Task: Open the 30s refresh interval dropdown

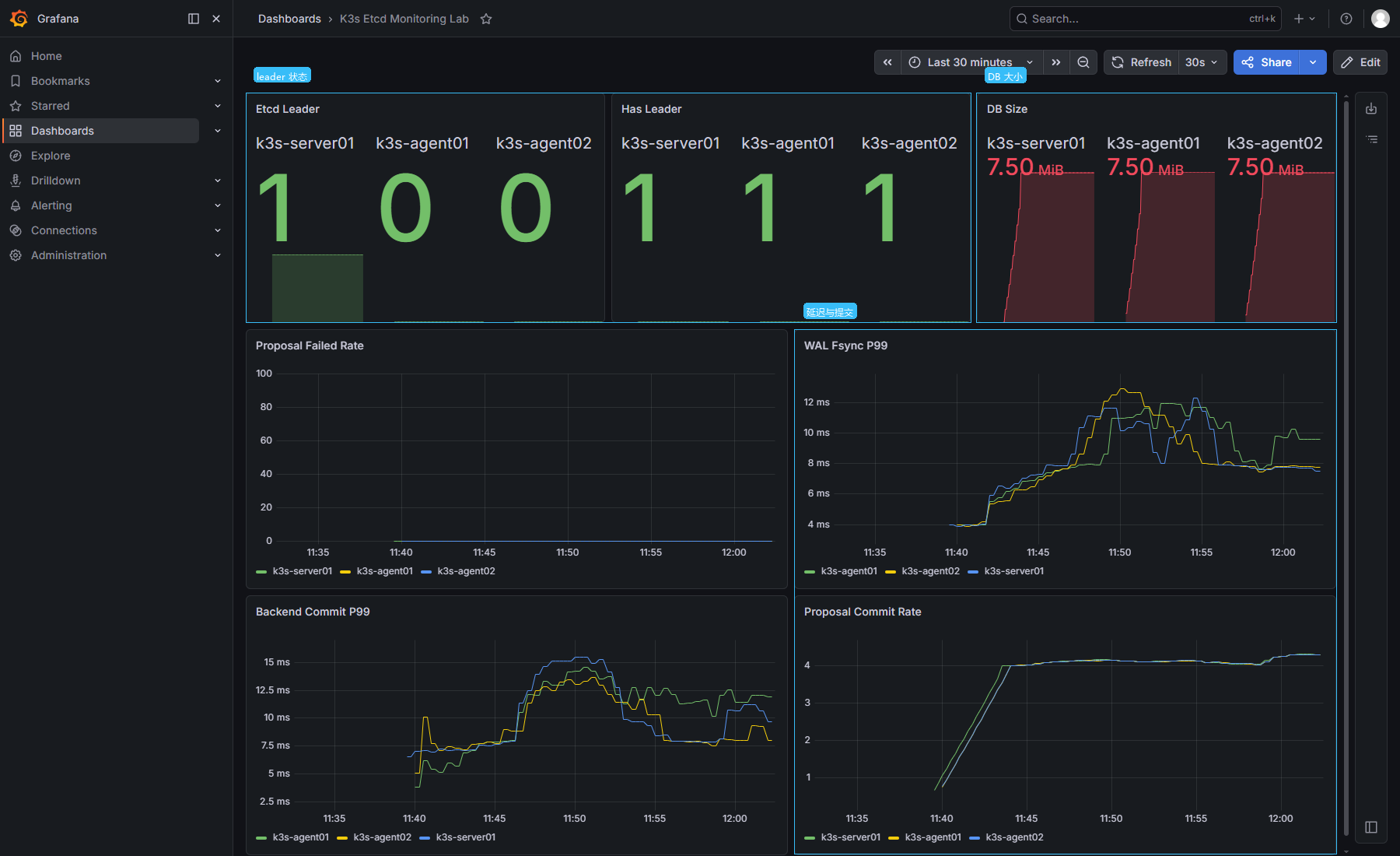Action: 1202,62
